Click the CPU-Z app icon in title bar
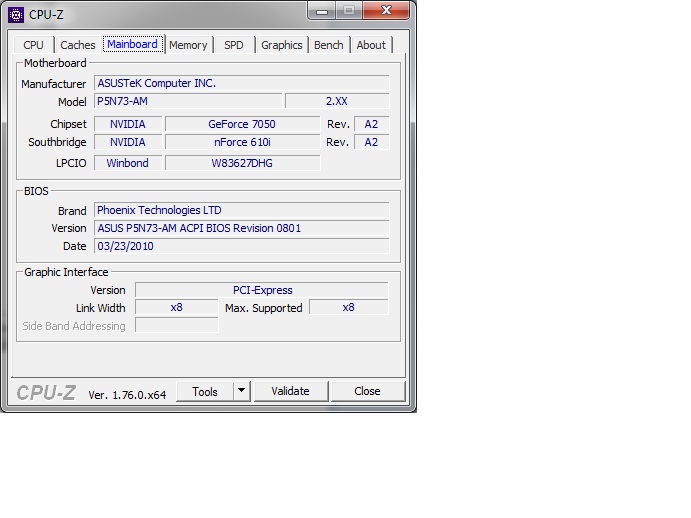Viewport: 691px width, 518px height. (x=16, y=15)
